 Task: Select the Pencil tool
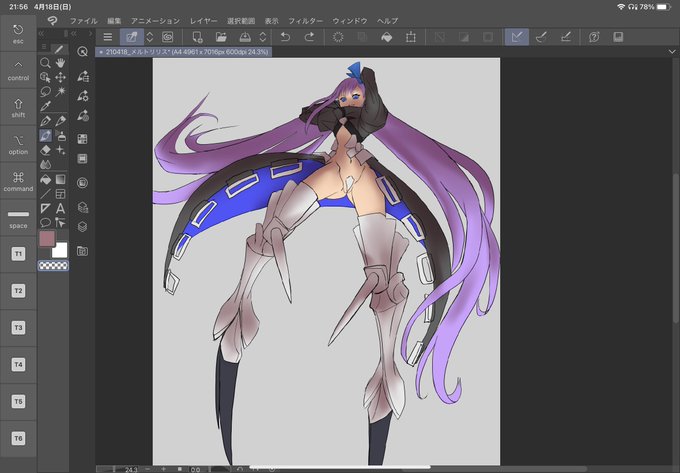[60, 121]
